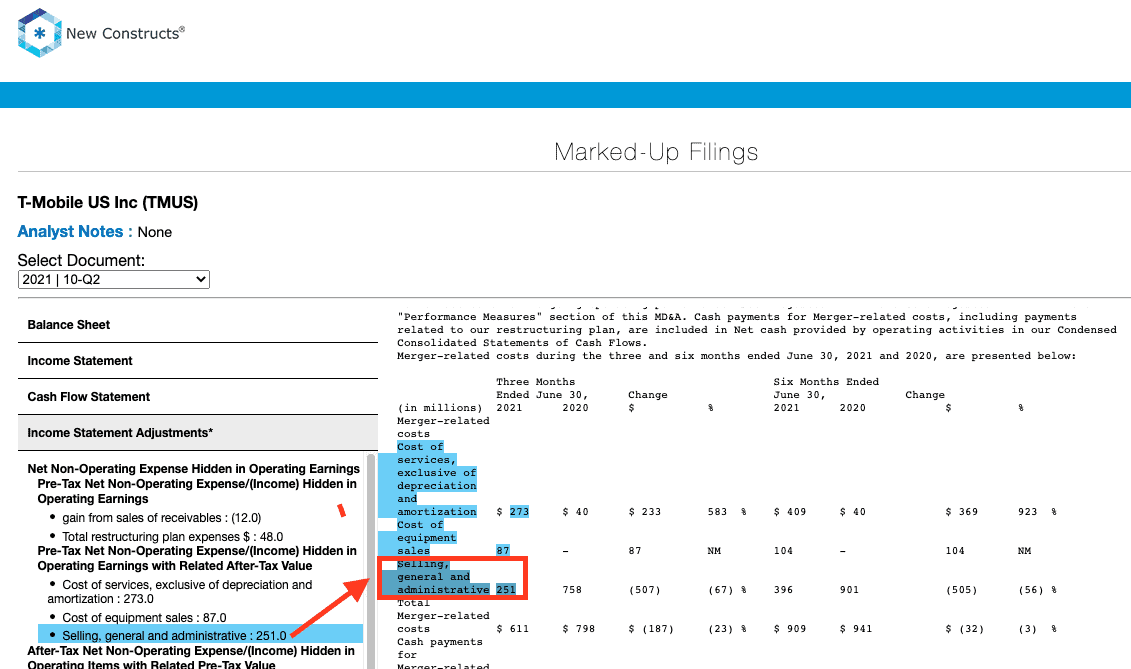1131x669 pixels.
Task: Click the '$ 611' total merger-related costs value
Action: click(x=512, y=629)
